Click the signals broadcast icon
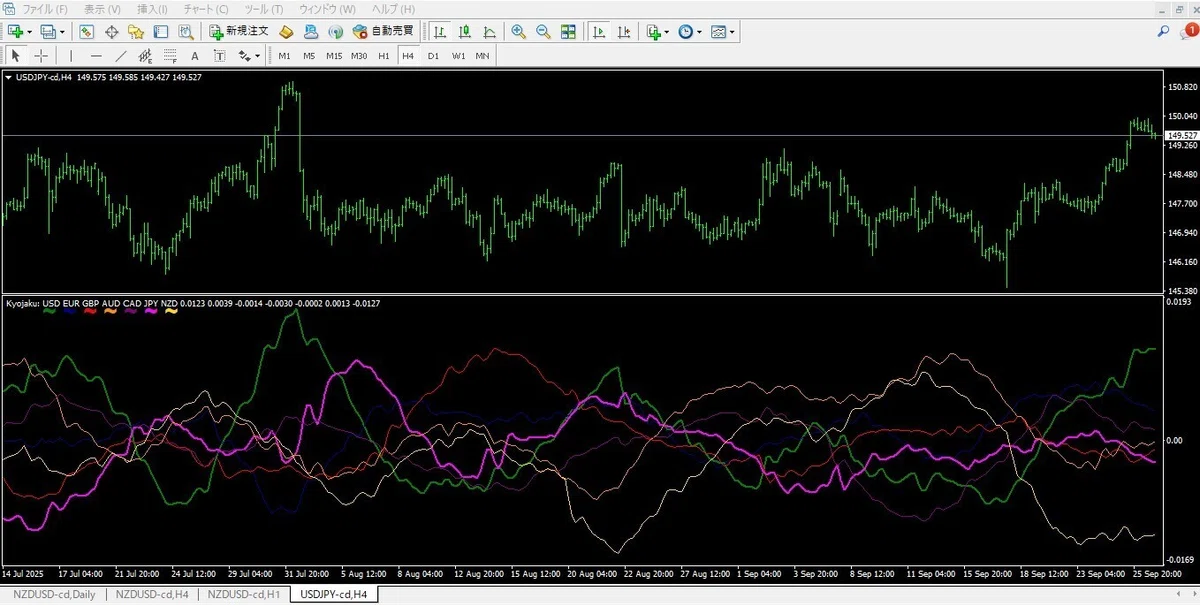The height and width of the screenshot is (605, 1200). [336, 32]
